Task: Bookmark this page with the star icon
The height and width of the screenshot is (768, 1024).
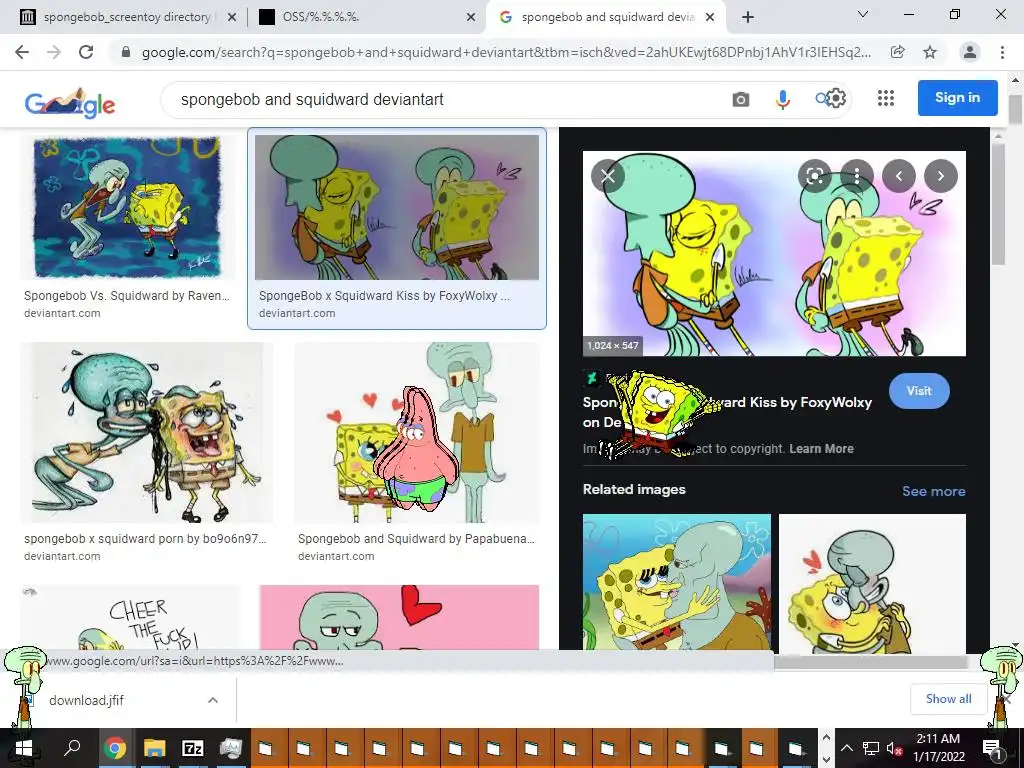Action: 930,52
